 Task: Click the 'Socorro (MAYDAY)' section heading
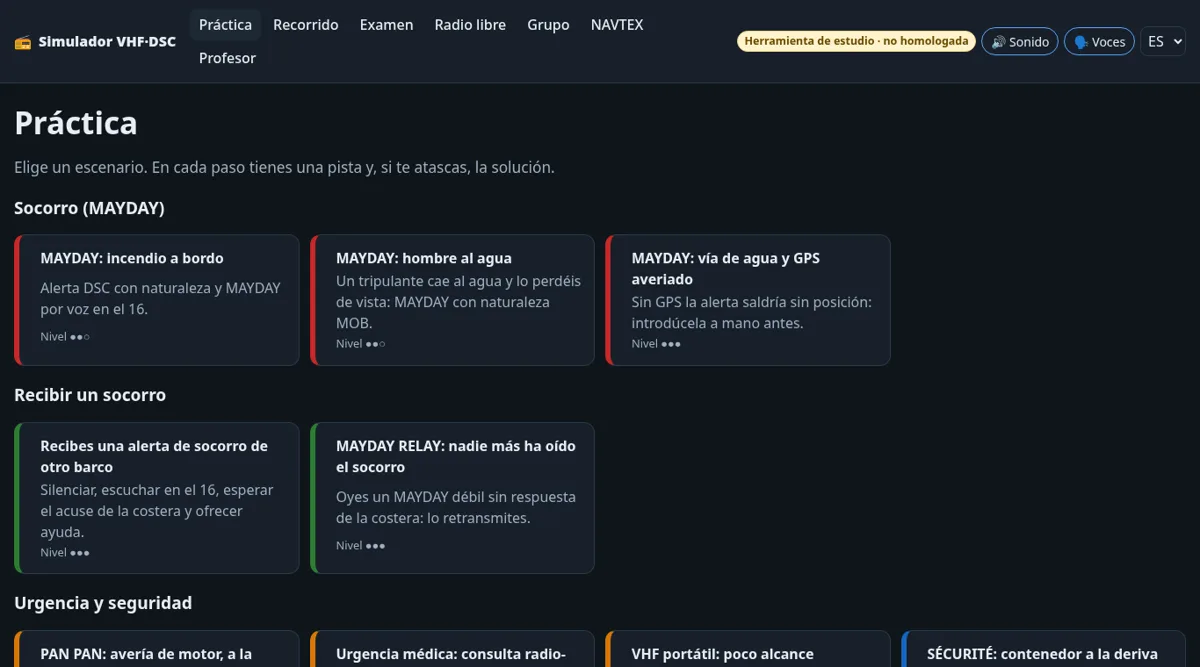pos(89,208)
